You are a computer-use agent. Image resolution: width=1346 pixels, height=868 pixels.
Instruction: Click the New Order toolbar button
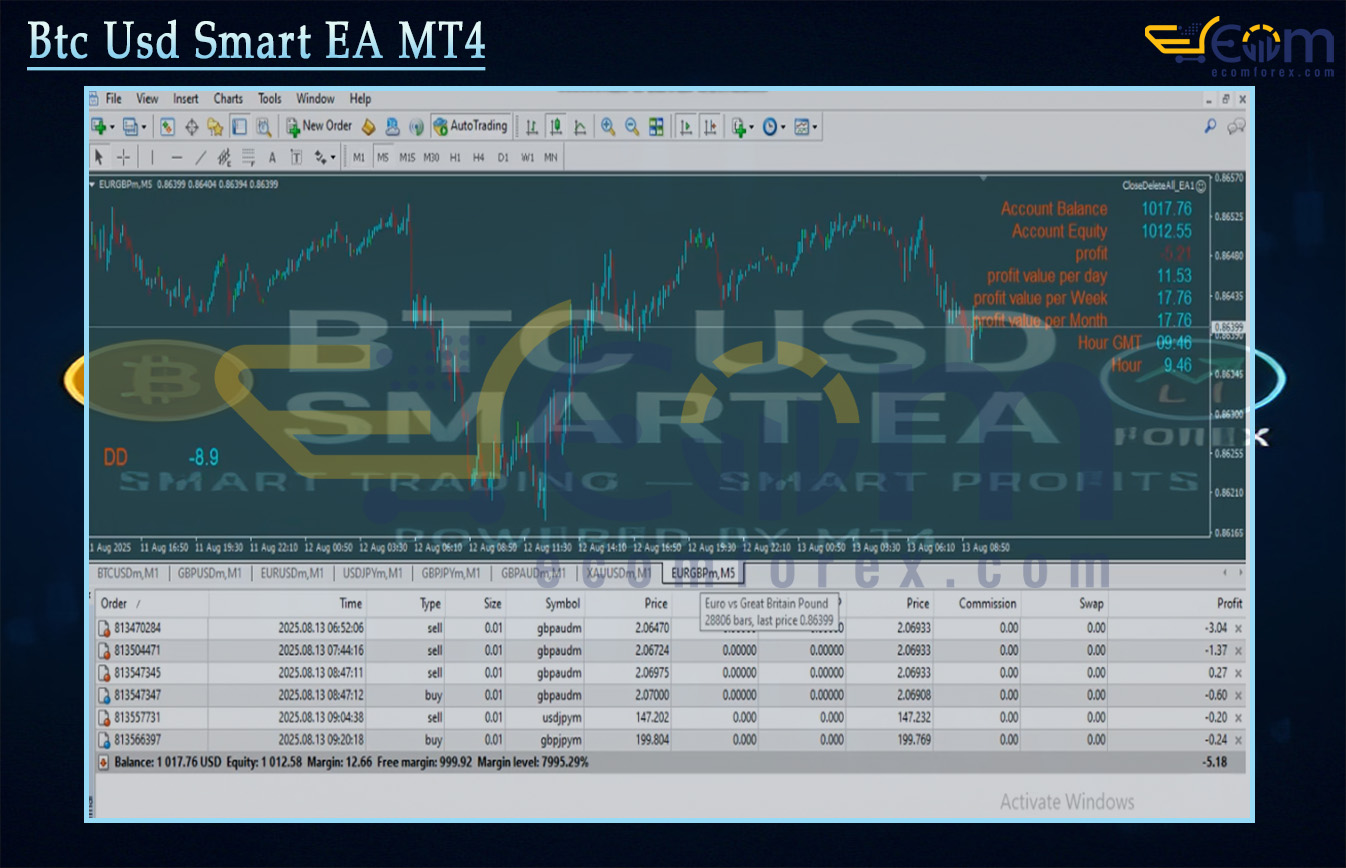coord(320,126)
